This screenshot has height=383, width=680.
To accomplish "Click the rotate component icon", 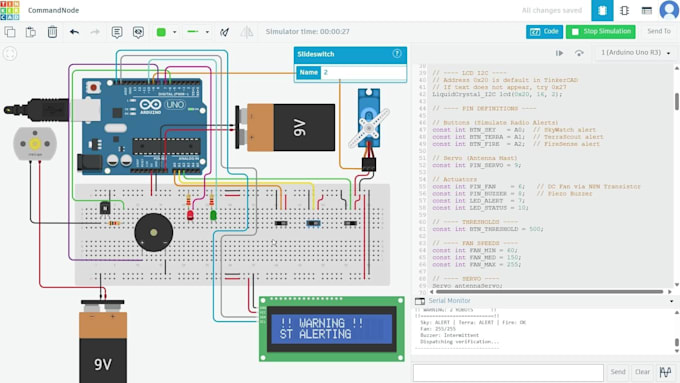I will click(225, 32).
